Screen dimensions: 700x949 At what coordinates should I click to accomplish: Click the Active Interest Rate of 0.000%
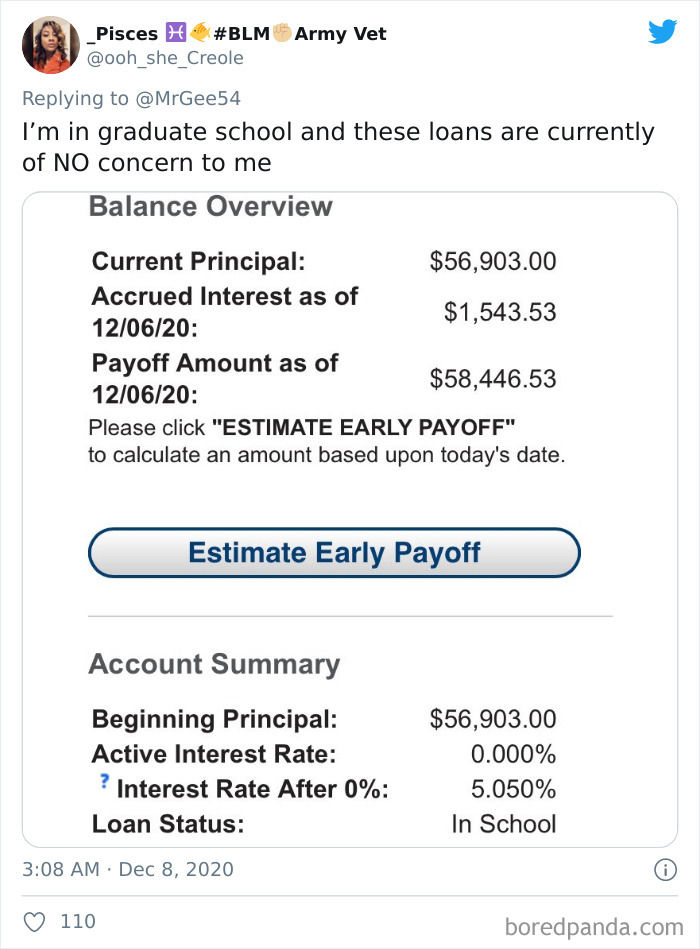click(x=513, y=754)
